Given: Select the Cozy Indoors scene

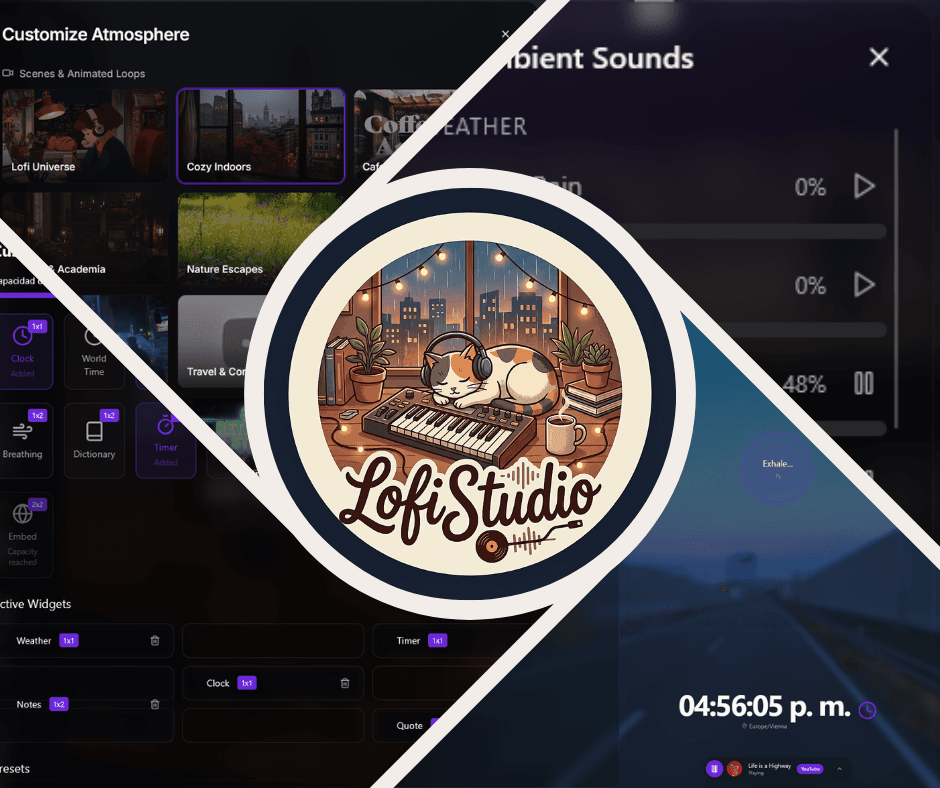Looking at the screenshot, I should click(x=260, y=136).
